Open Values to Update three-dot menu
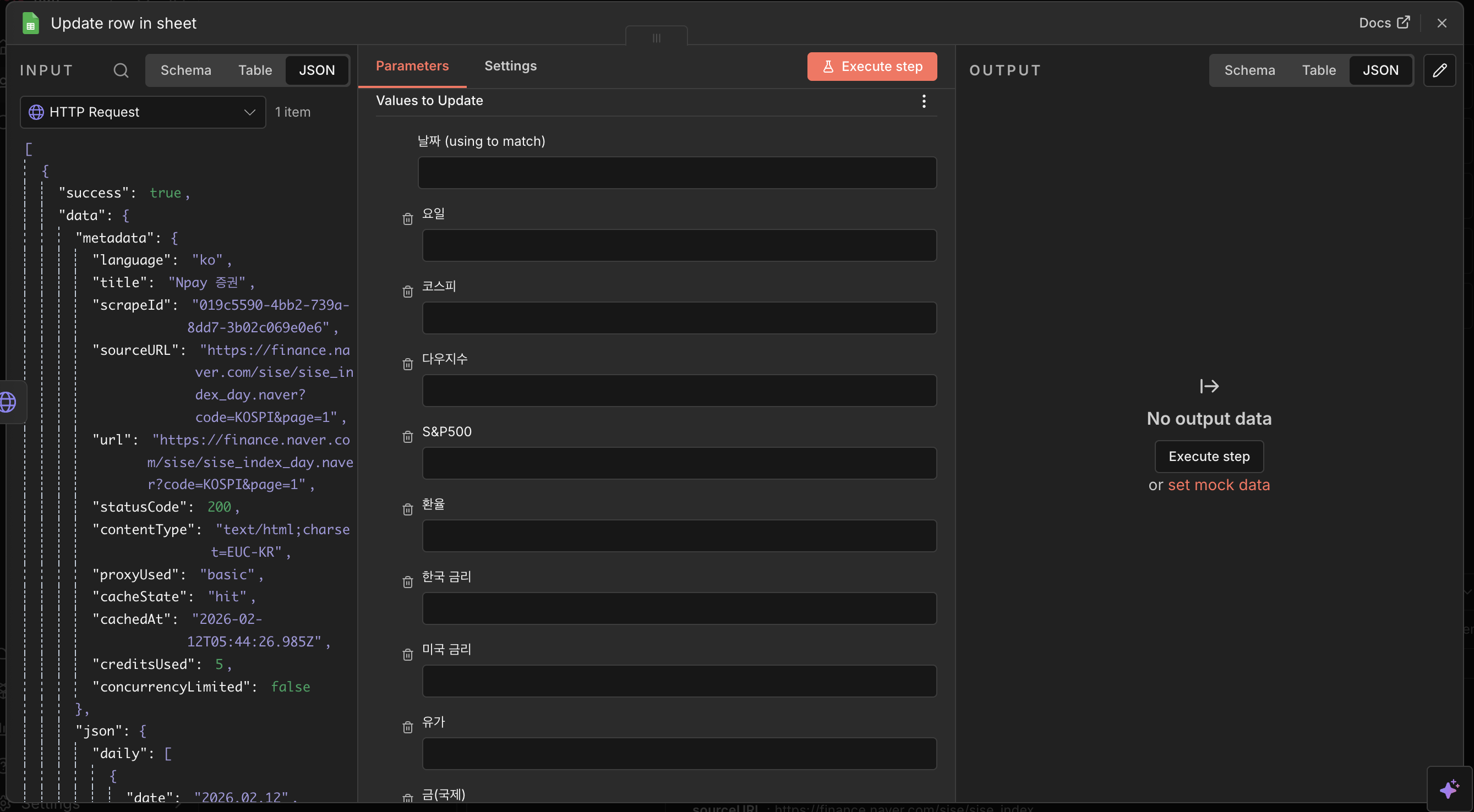This screenshot has width=1474, height=812. coord(924,101)
